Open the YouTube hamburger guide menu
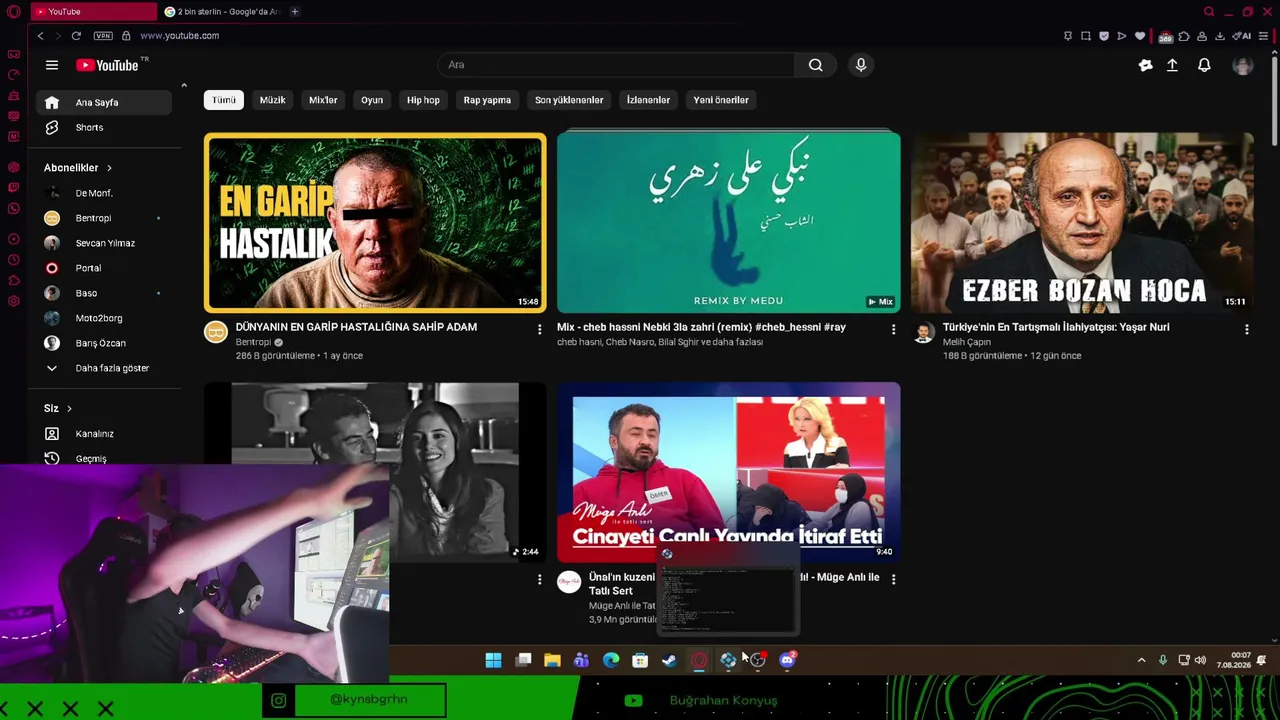The height and width of the screenshot is (720, 1280). pos(52,65)
